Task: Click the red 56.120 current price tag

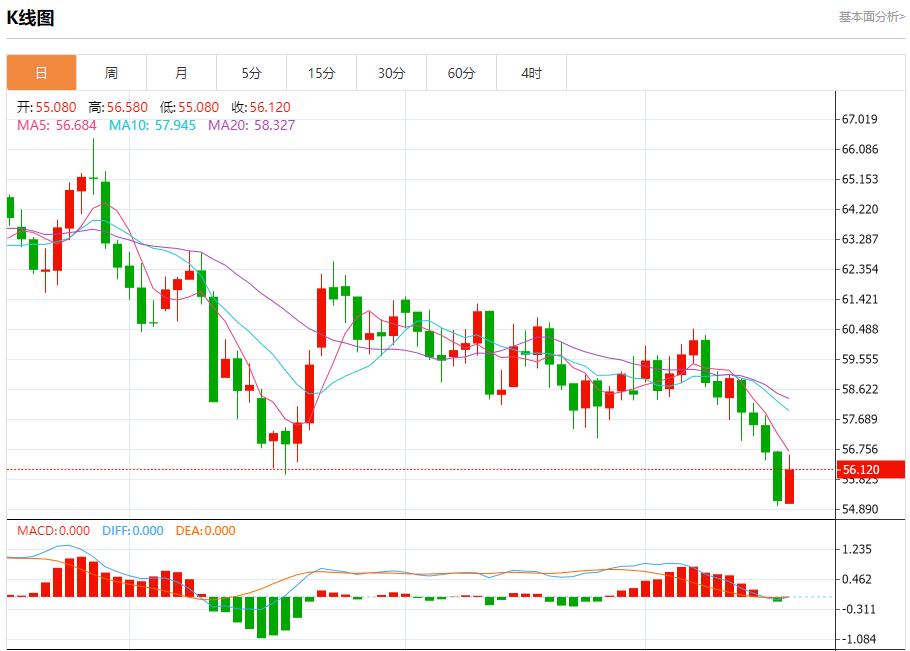Action: pyautogui.click(x=859, y=470)
